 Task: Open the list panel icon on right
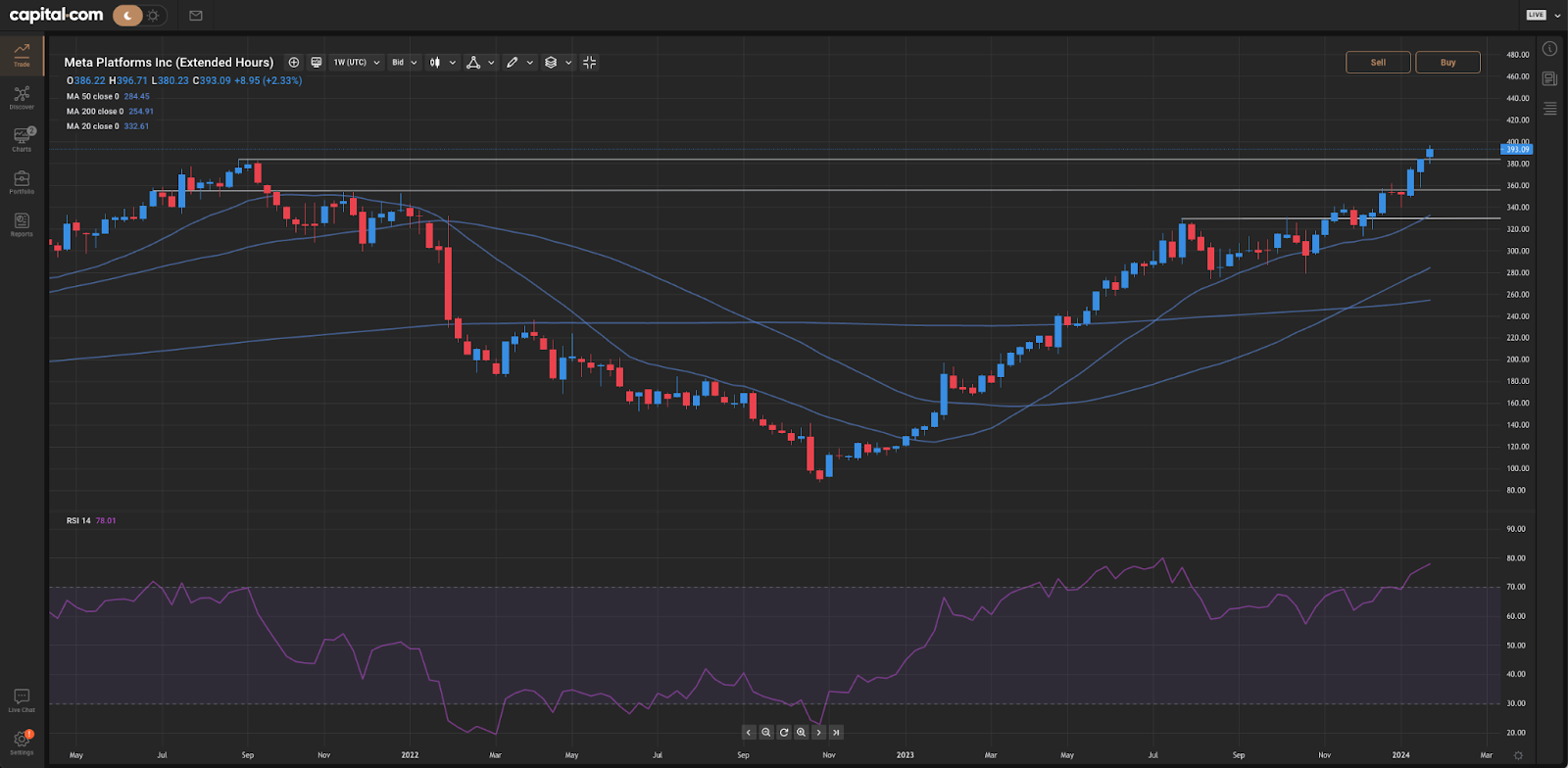click(x=1549, y=109)
